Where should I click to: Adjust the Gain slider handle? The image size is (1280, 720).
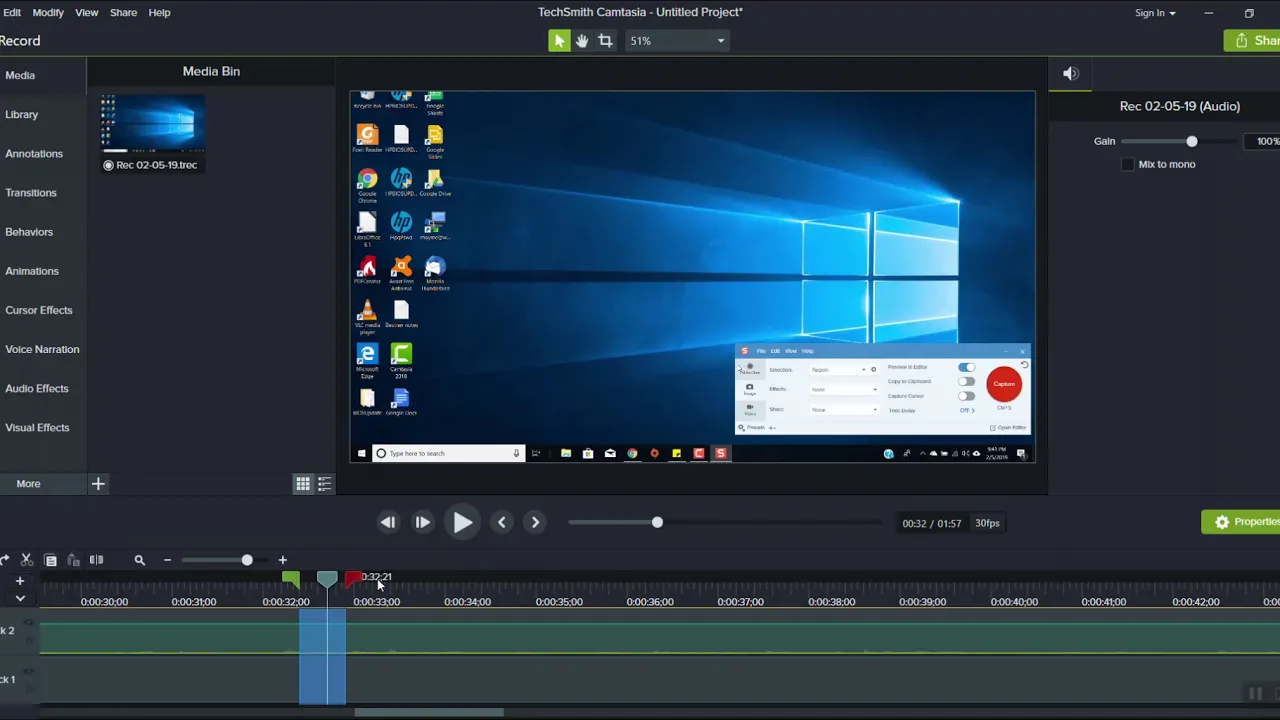[1192, 141]
